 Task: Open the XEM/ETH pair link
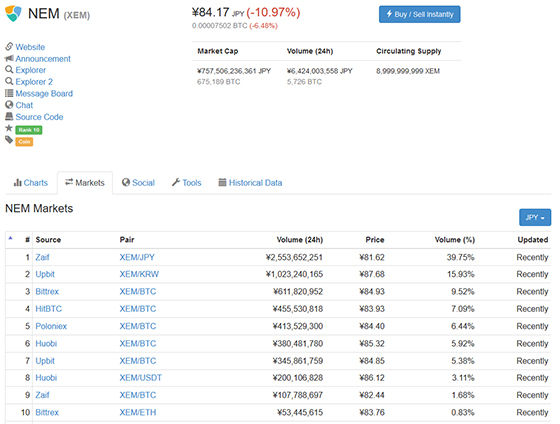coord(138,412)
